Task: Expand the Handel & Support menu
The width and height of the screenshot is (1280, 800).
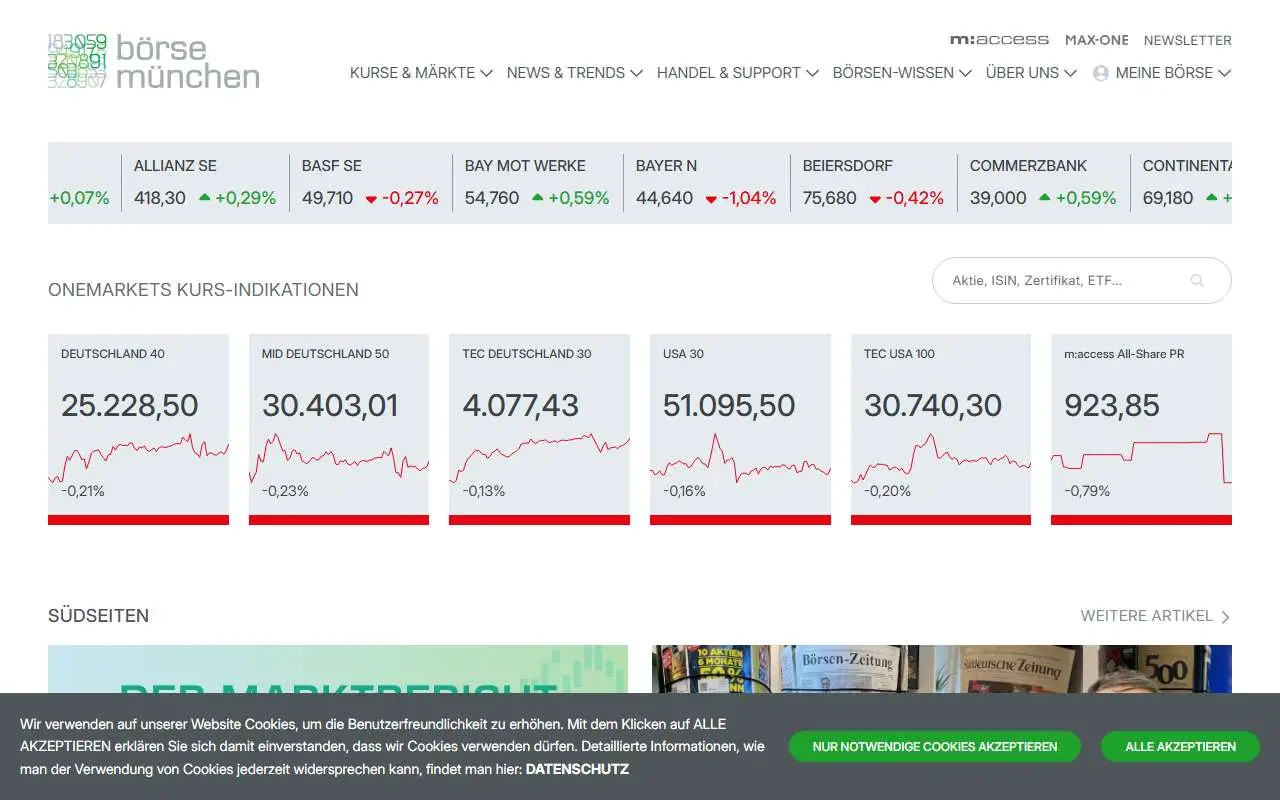Action: click(x=737, y=73)
